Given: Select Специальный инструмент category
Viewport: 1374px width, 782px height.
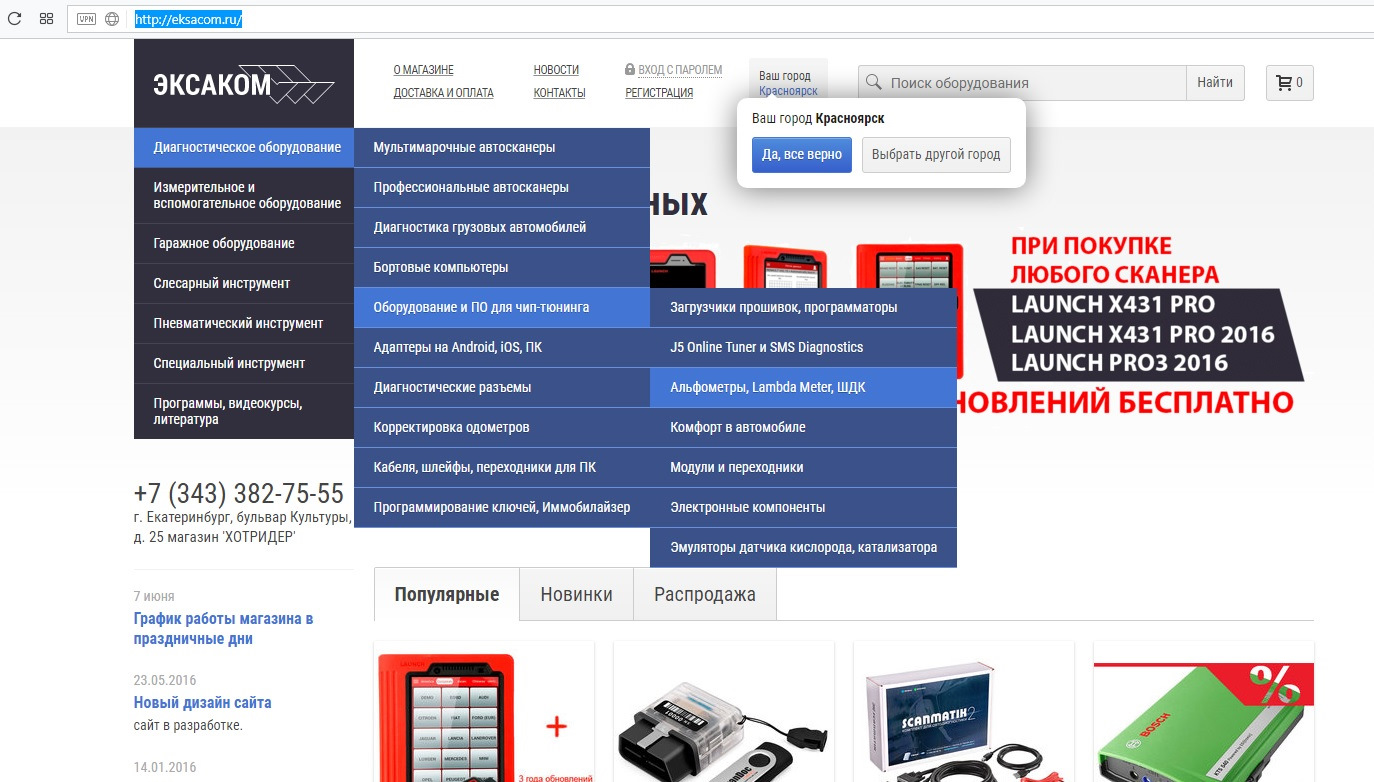Looking at the screenshot, I should (x=244, y=364).
